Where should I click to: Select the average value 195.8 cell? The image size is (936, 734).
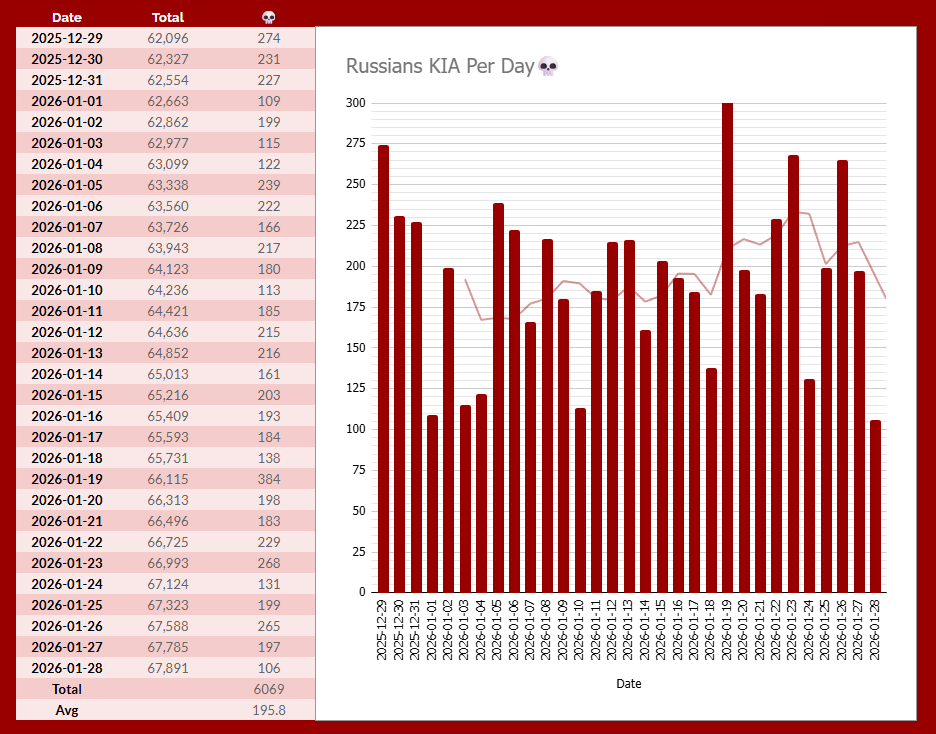click(x=268, y=710)
